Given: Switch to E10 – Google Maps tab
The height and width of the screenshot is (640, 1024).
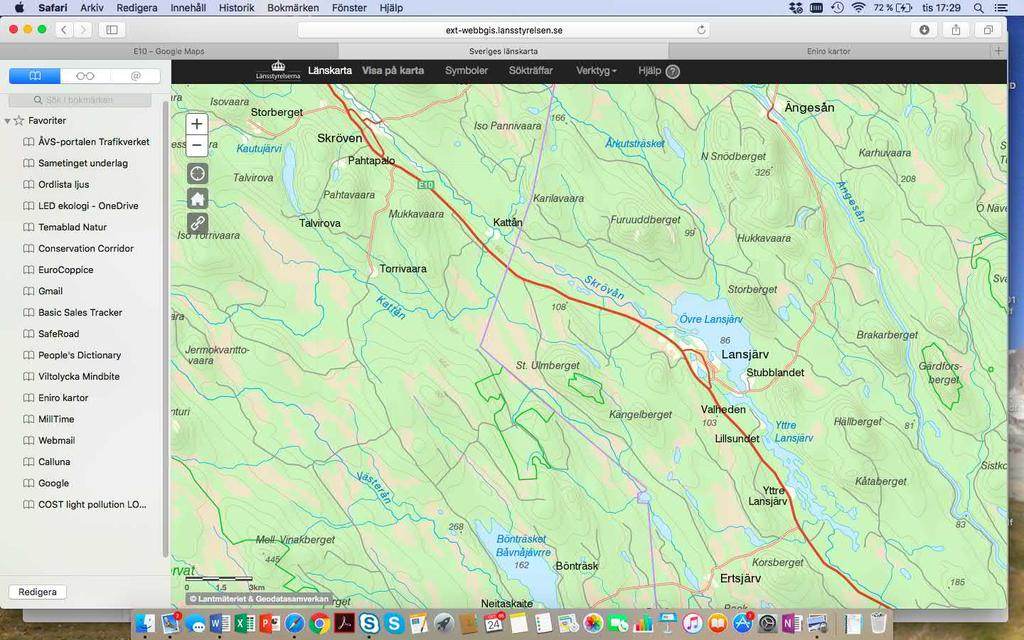Looking at the screenshot, I should 169,51.
